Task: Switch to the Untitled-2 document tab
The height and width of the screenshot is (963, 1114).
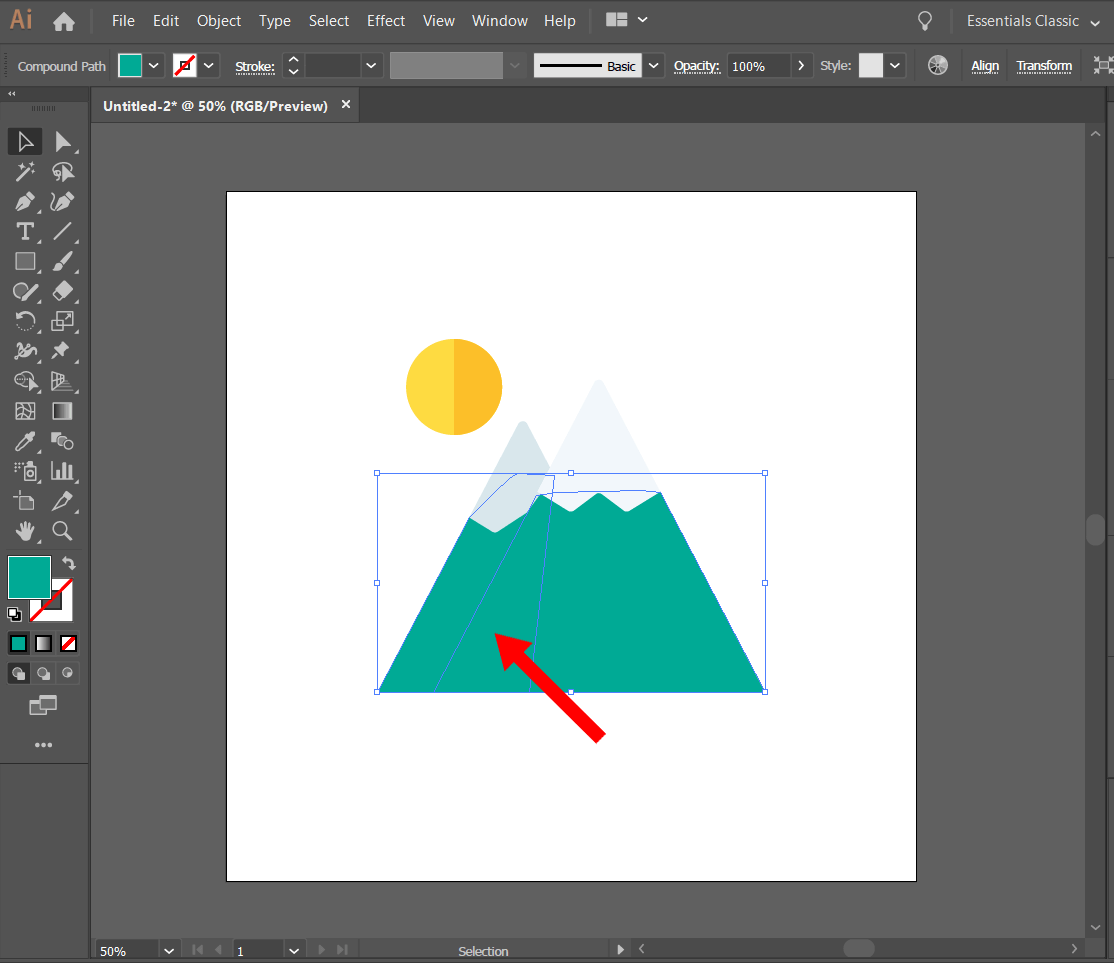Action: point(215,104)
